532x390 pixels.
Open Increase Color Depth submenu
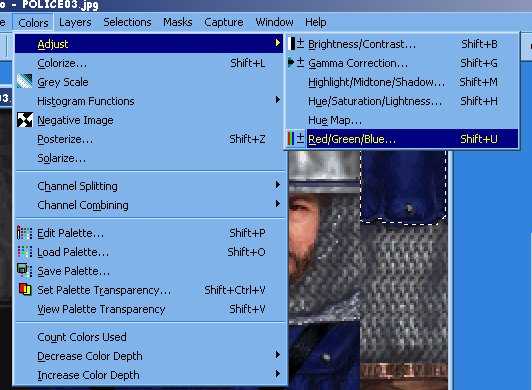tap(149, 375)
